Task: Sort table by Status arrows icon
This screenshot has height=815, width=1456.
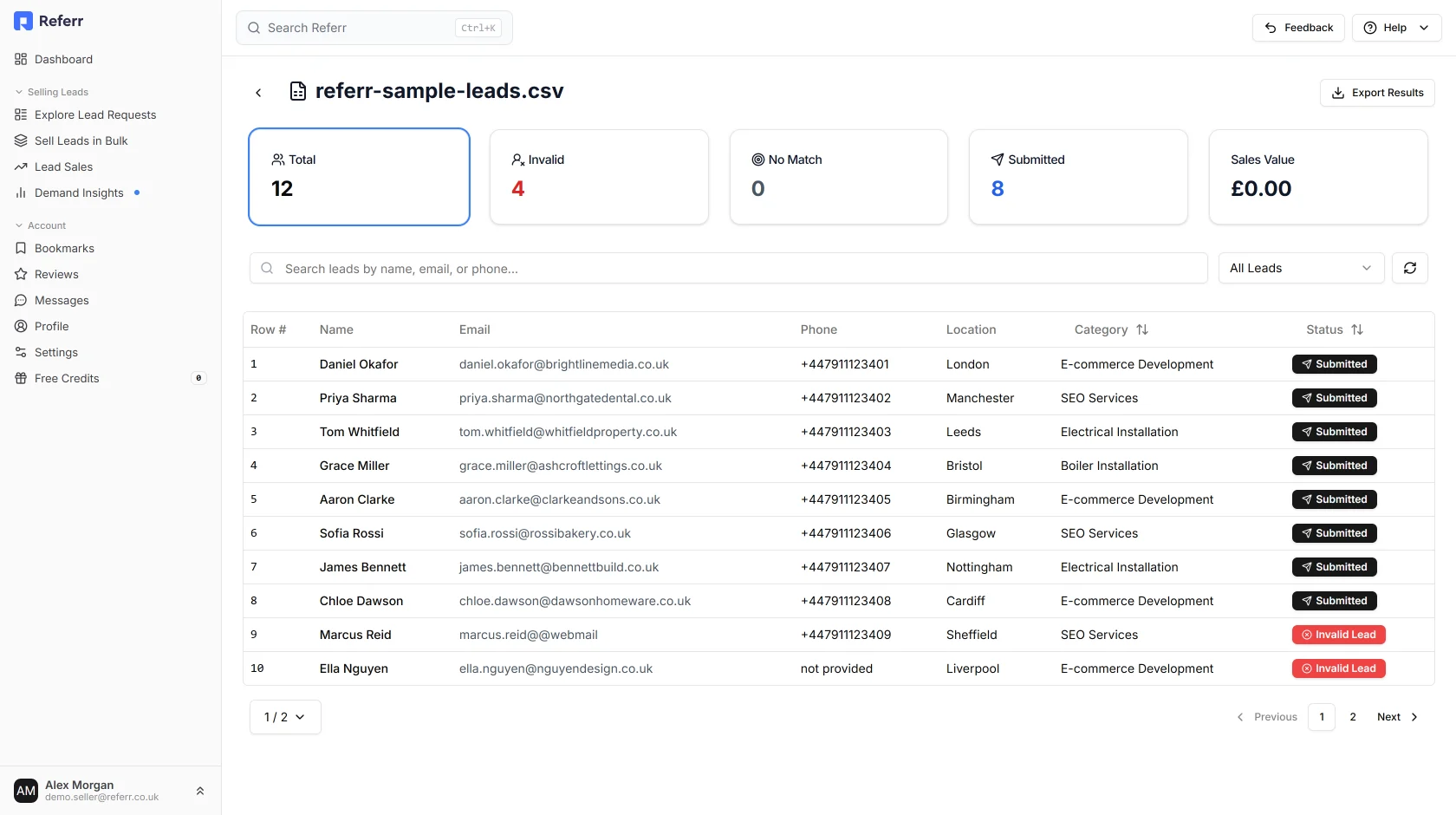Action: [1357, 329]
